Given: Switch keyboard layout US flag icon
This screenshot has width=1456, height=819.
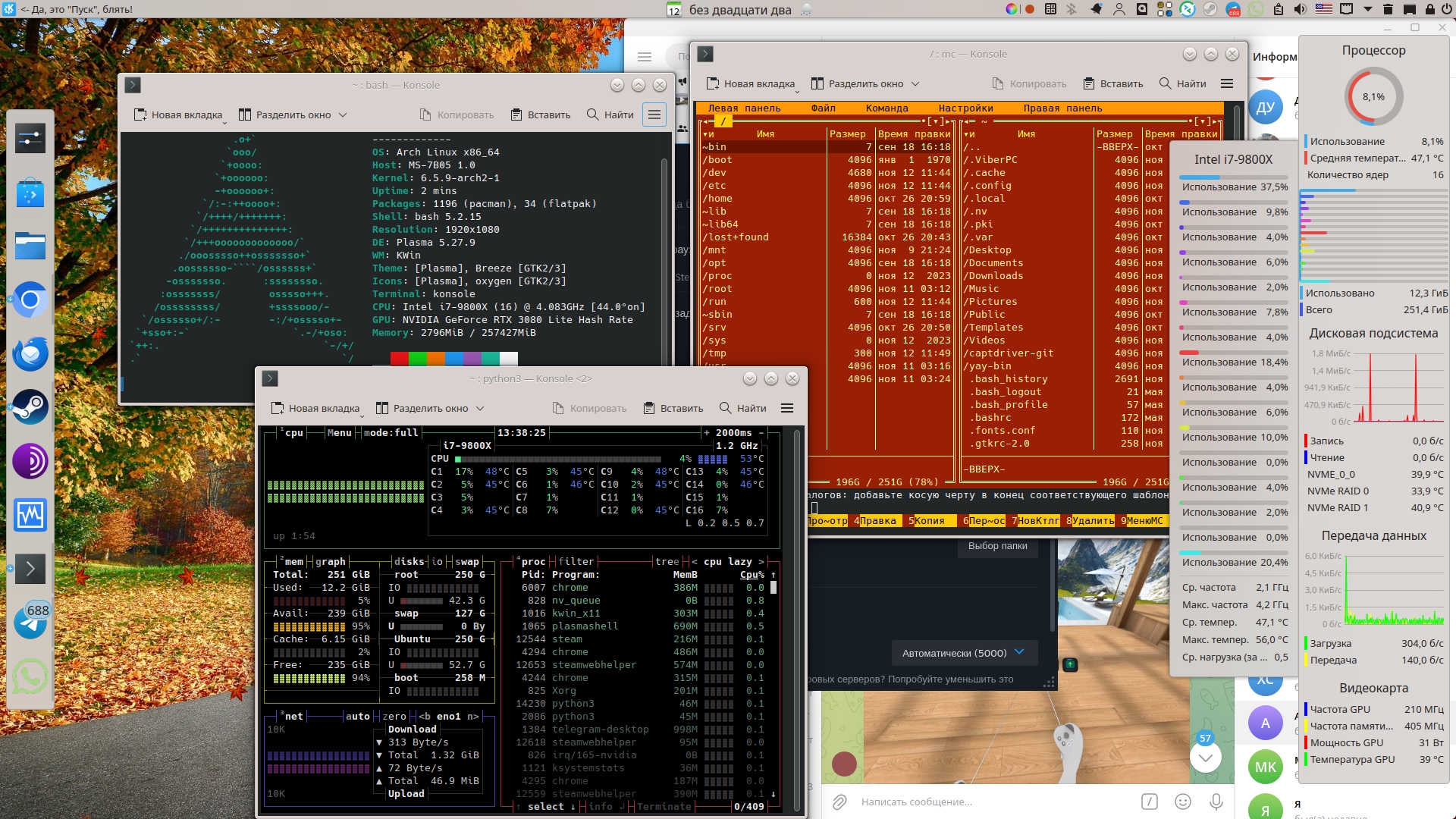Looking at the screenshot, I should 1324,9.
